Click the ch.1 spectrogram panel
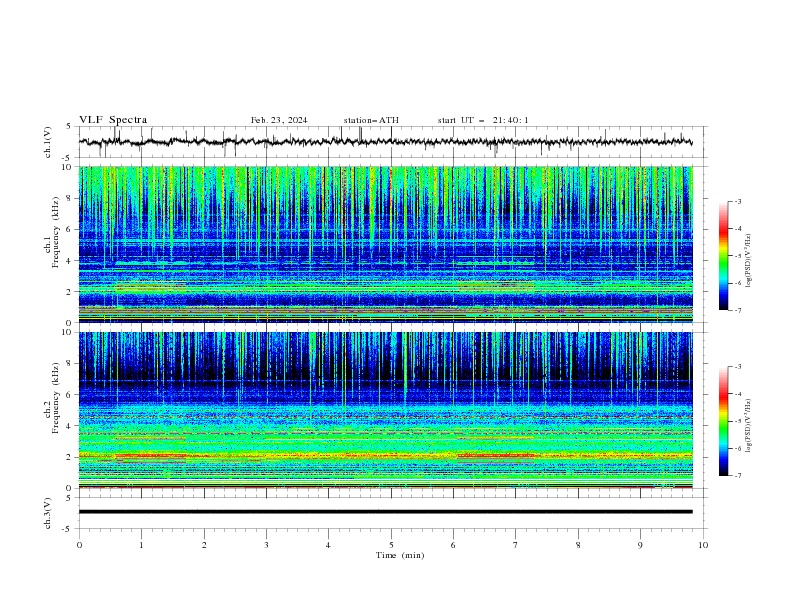This screenshot has width=792, height=612. (386, 244)
